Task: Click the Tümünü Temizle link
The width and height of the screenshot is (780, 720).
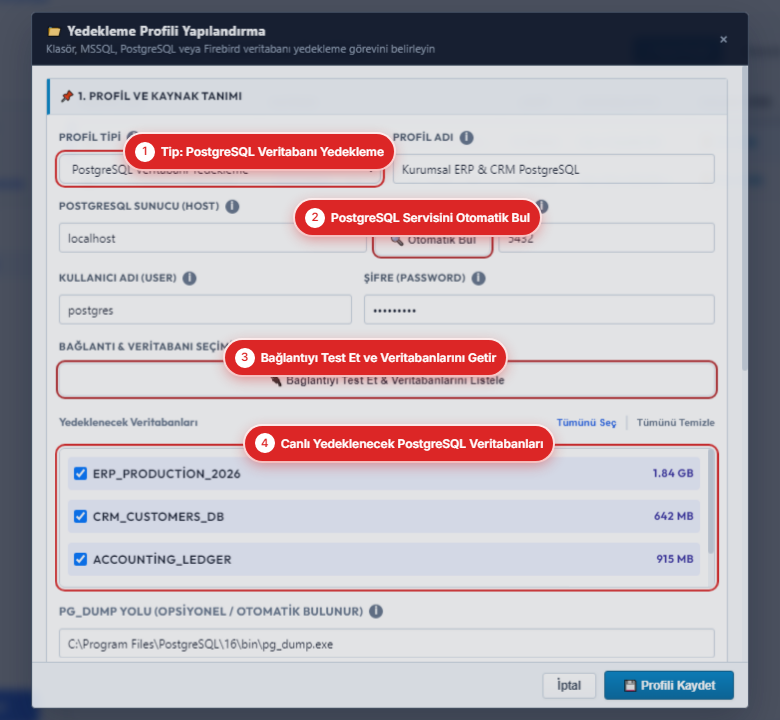Action: point(676,422)
